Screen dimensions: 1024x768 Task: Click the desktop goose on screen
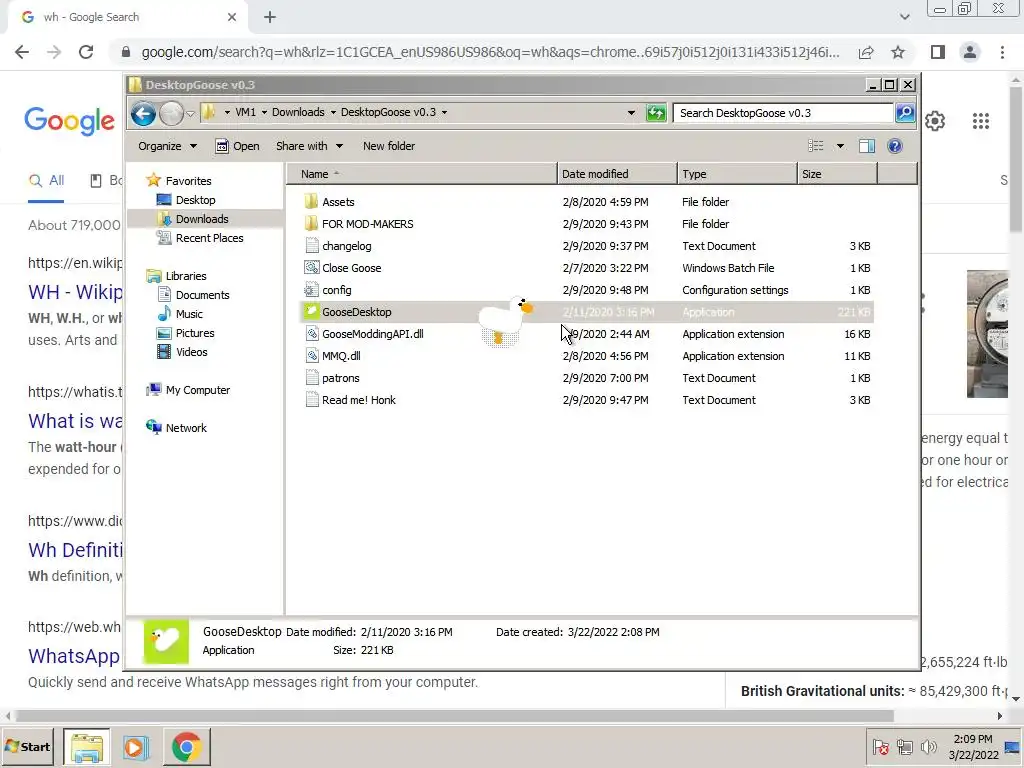pyautogui.click(x=505, y=320)
